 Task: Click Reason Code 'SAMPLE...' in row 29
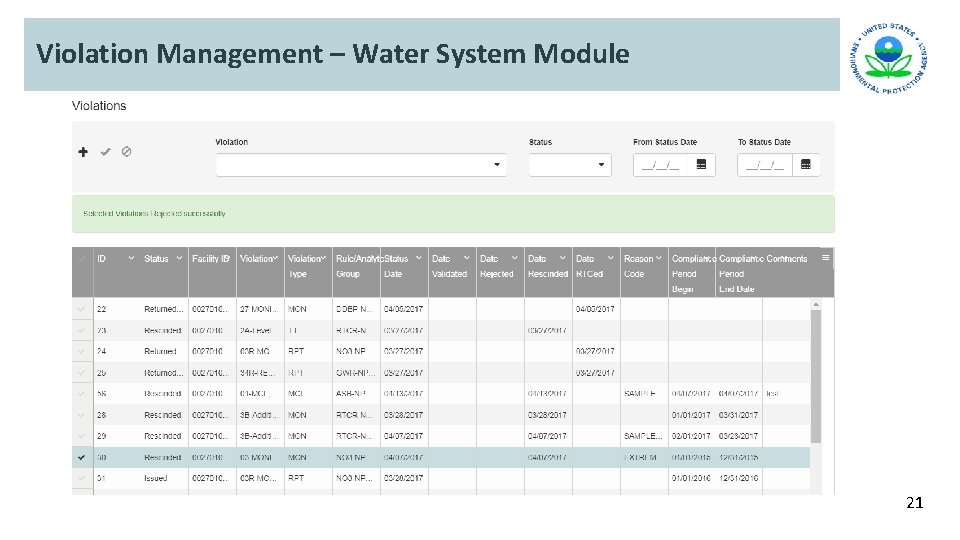[643, 437]
